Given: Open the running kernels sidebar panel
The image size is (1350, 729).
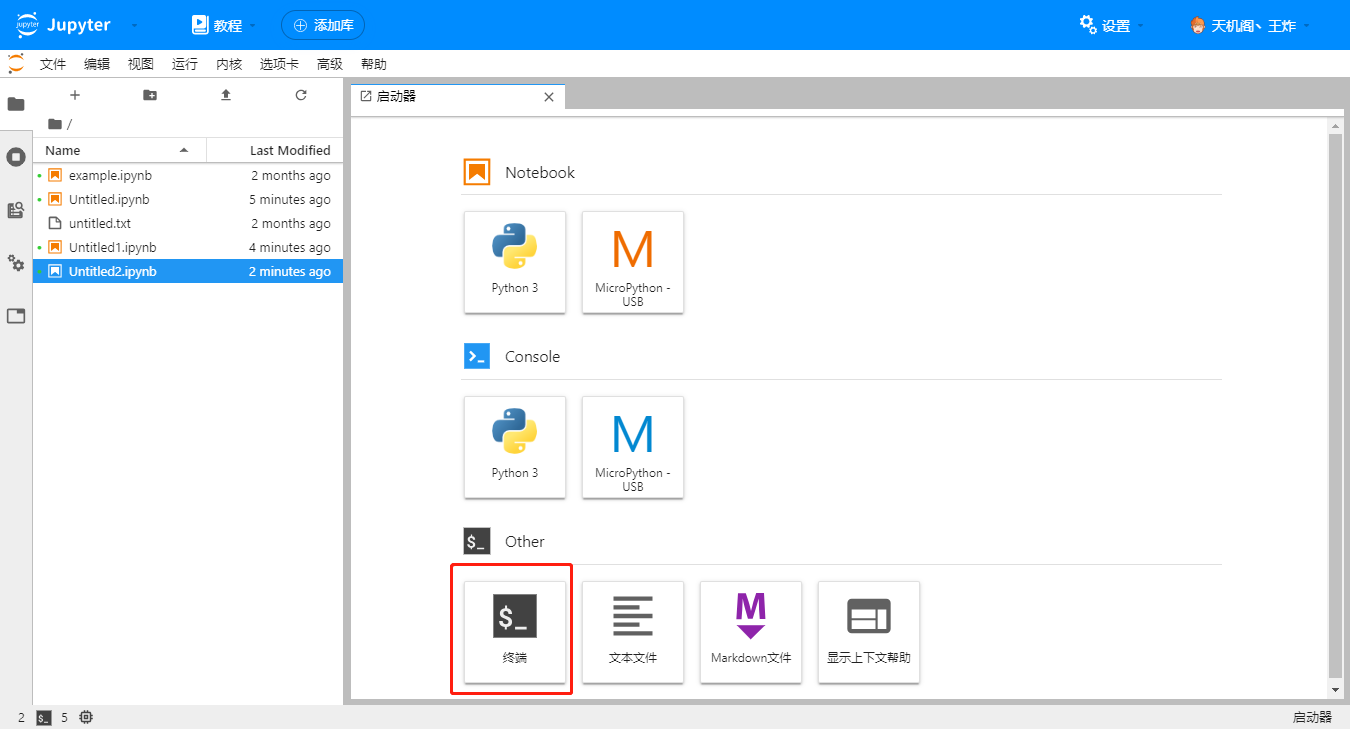Looking at the screenshot, I should tap(16, 157).
